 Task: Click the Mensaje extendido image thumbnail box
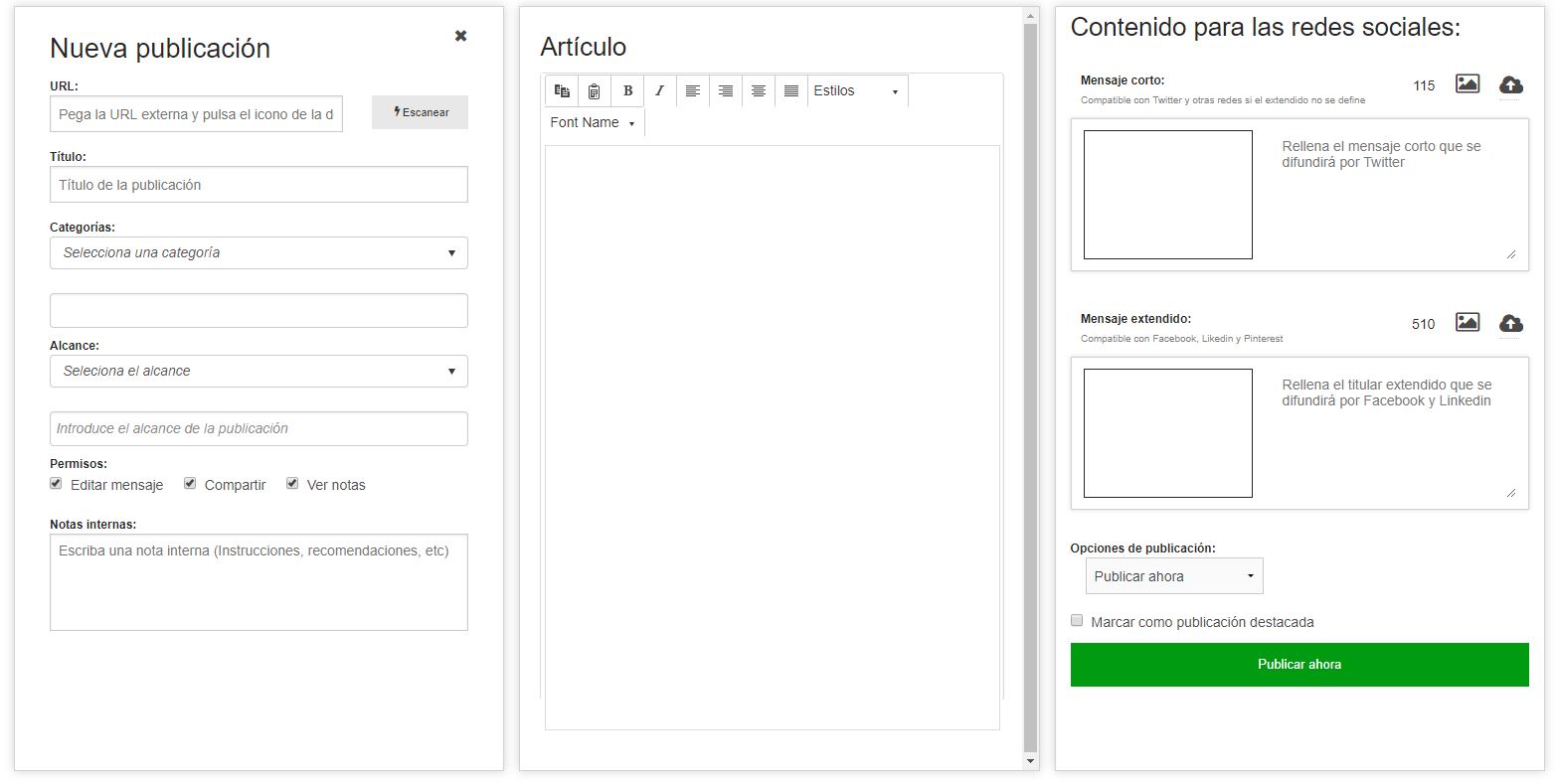1168,433
